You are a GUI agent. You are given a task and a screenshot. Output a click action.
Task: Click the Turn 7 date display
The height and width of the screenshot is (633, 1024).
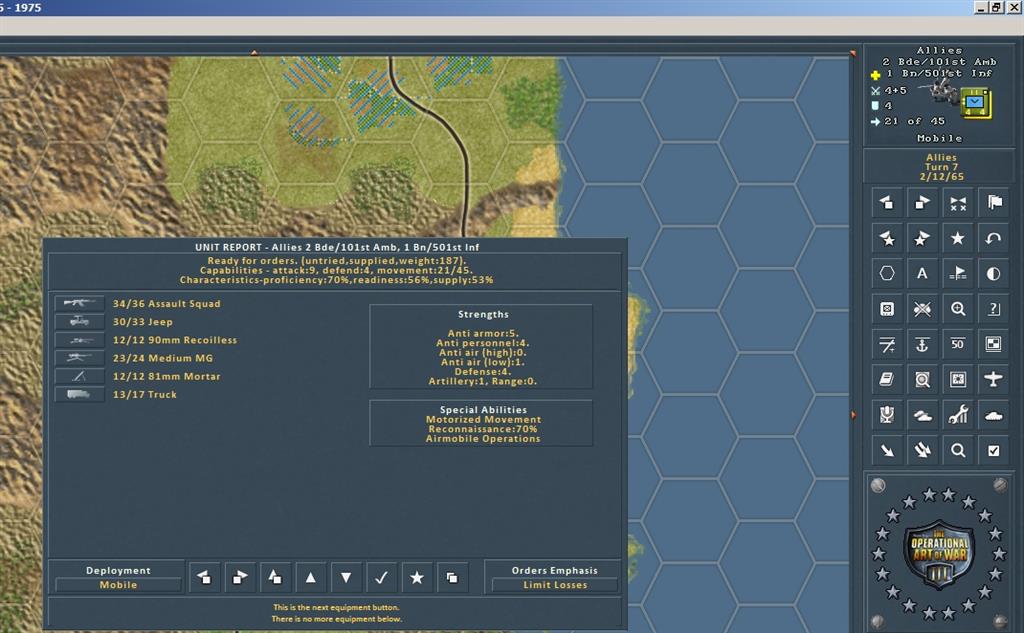[941, 167]
